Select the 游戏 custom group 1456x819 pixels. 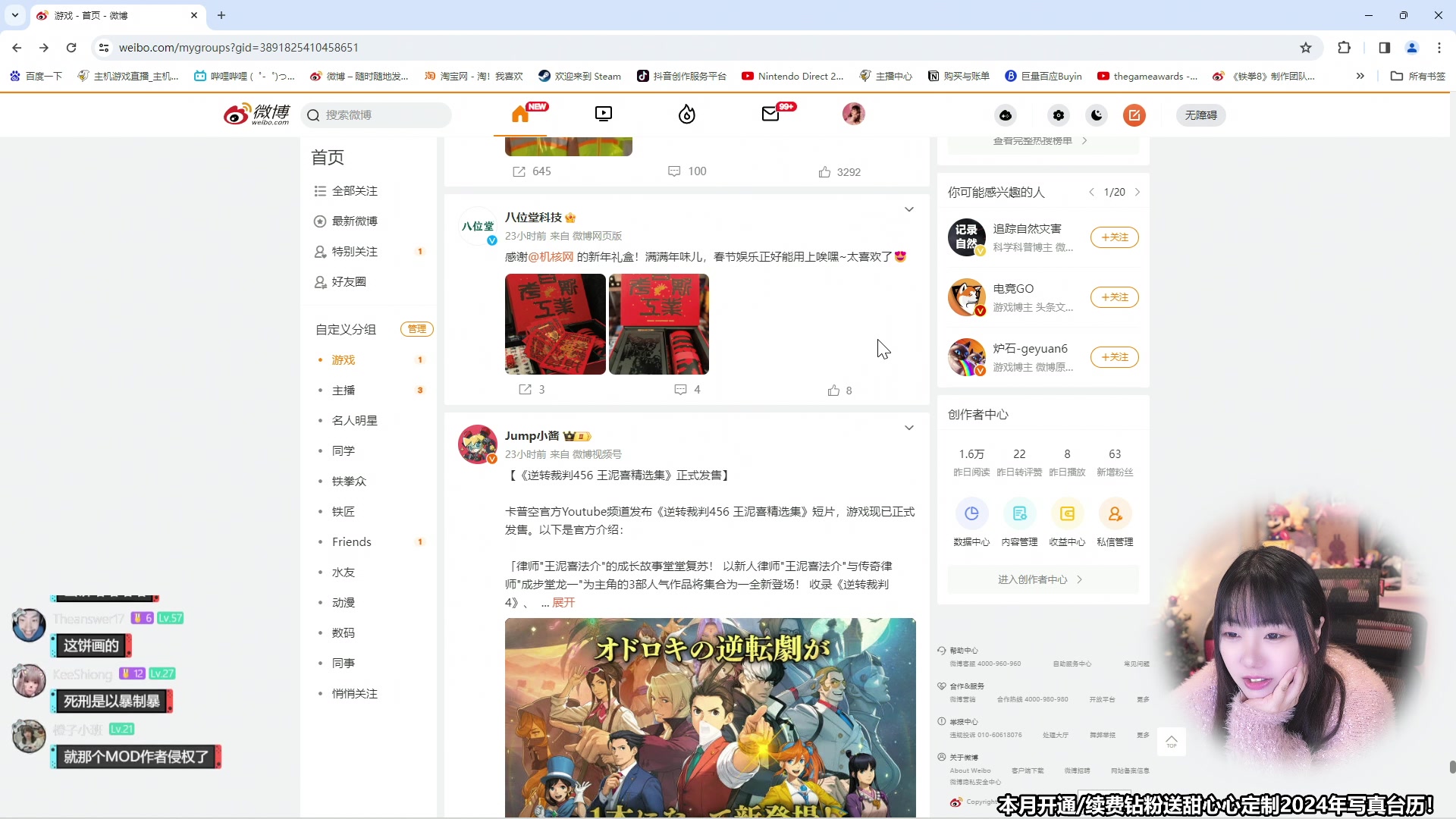[x=343, y=359]
